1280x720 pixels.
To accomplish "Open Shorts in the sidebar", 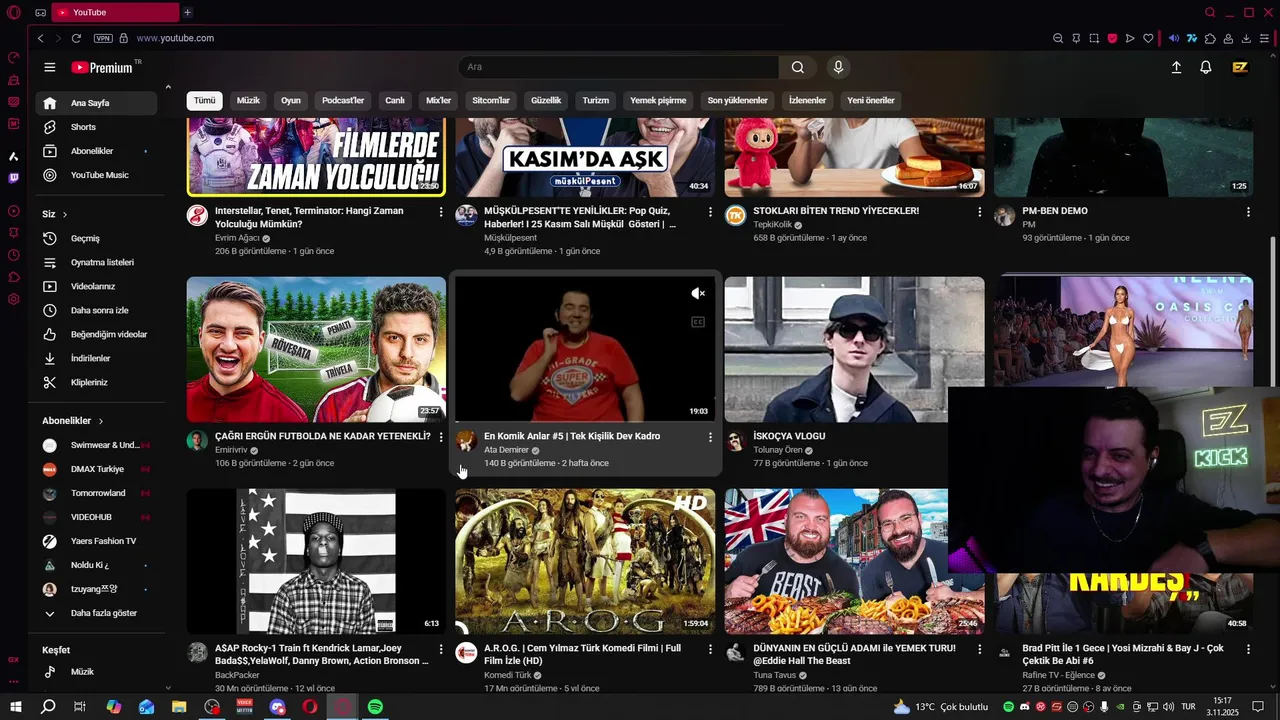I will tap(97, 127).
